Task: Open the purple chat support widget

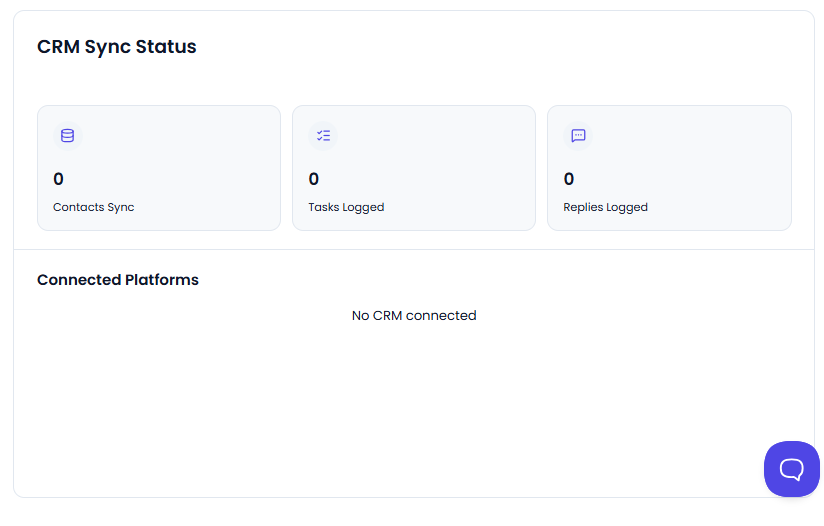Action: point(791,469)
